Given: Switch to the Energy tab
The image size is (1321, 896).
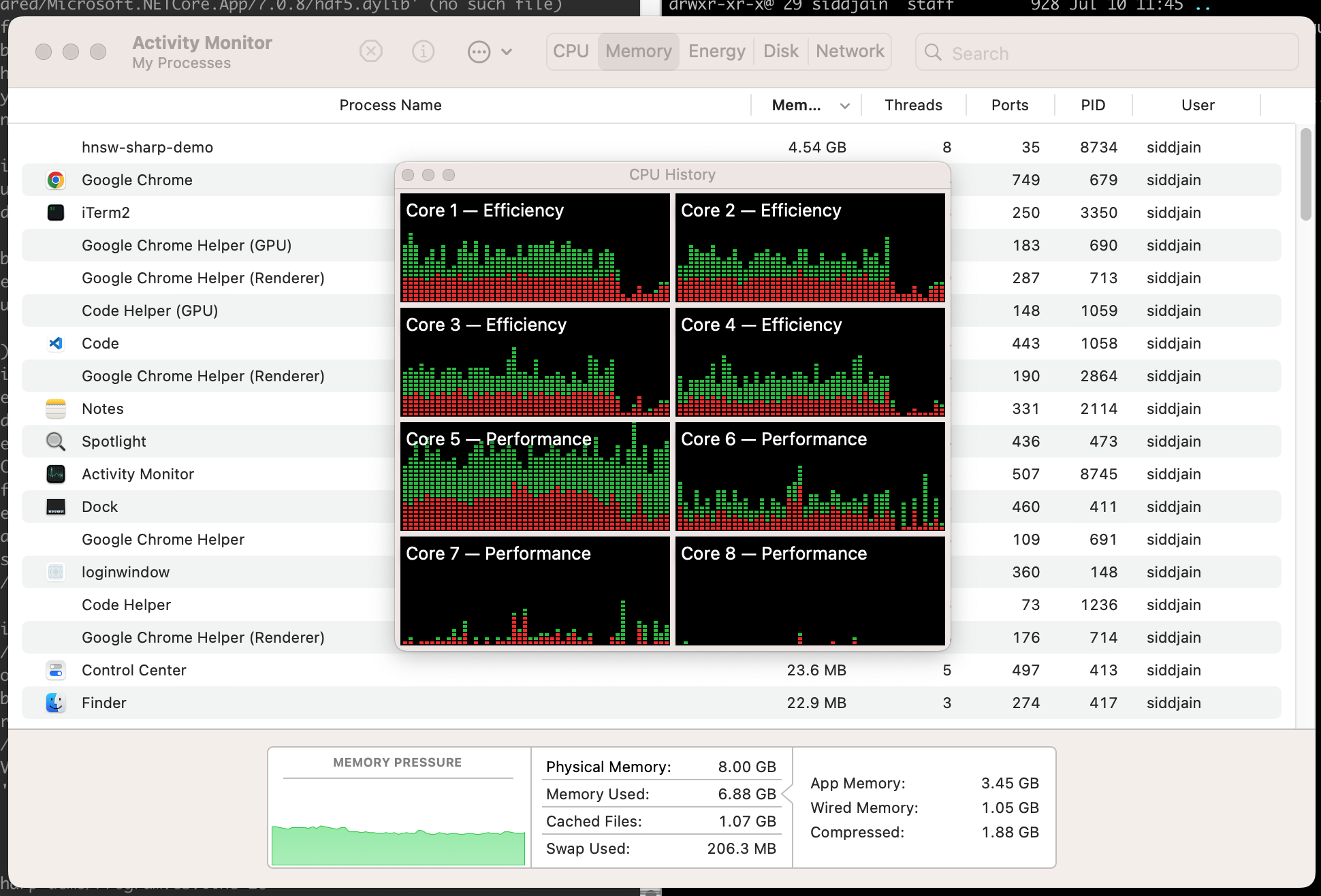Looking at the screenshot, I should click(x=716, y=52).
